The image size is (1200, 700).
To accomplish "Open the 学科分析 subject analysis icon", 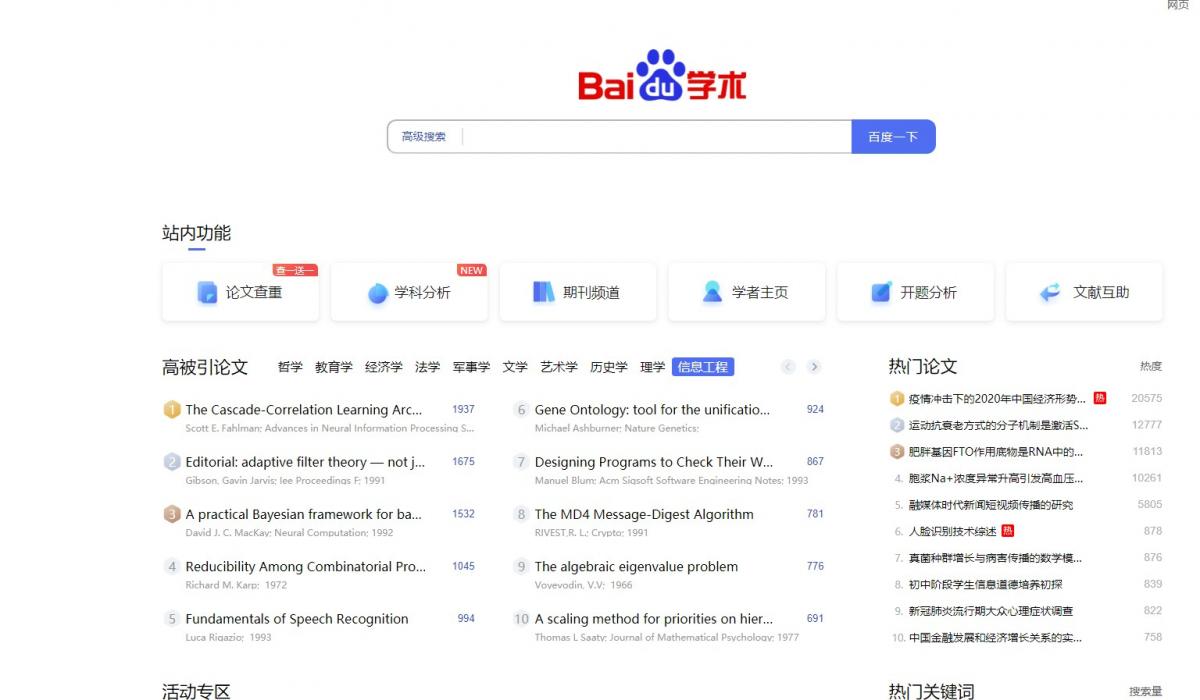I will (x=377, y=293).
